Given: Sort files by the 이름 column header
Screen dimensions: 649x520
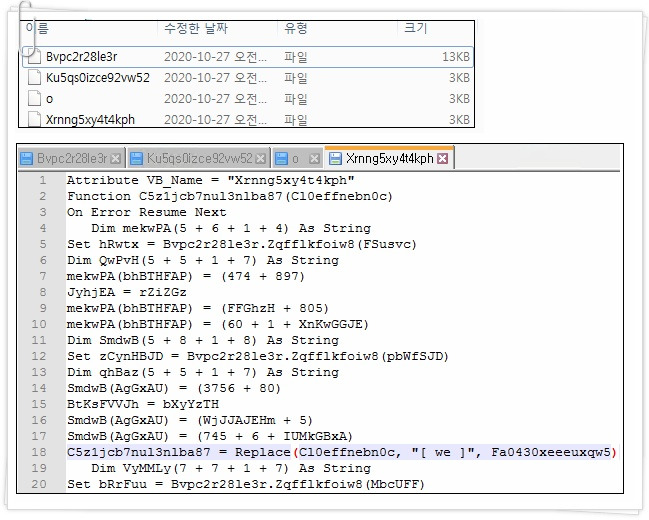Looking at the screenshot, I should tap(37, 28).
